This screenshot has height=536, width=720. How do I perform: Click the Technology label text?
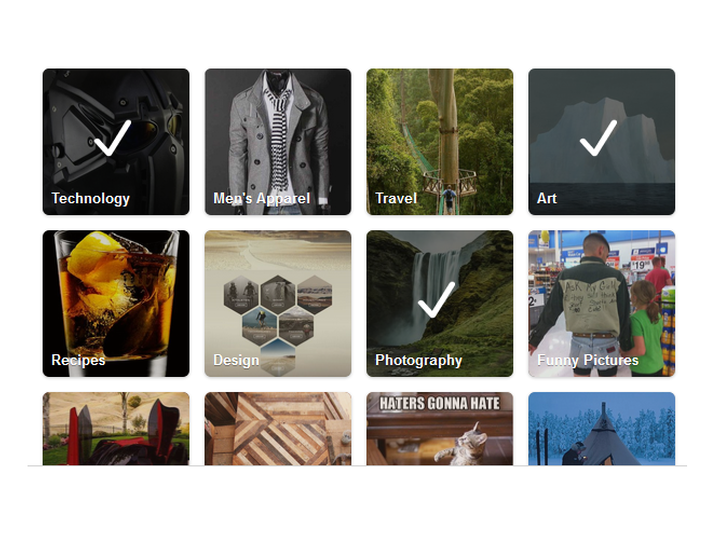click(90, 198)
